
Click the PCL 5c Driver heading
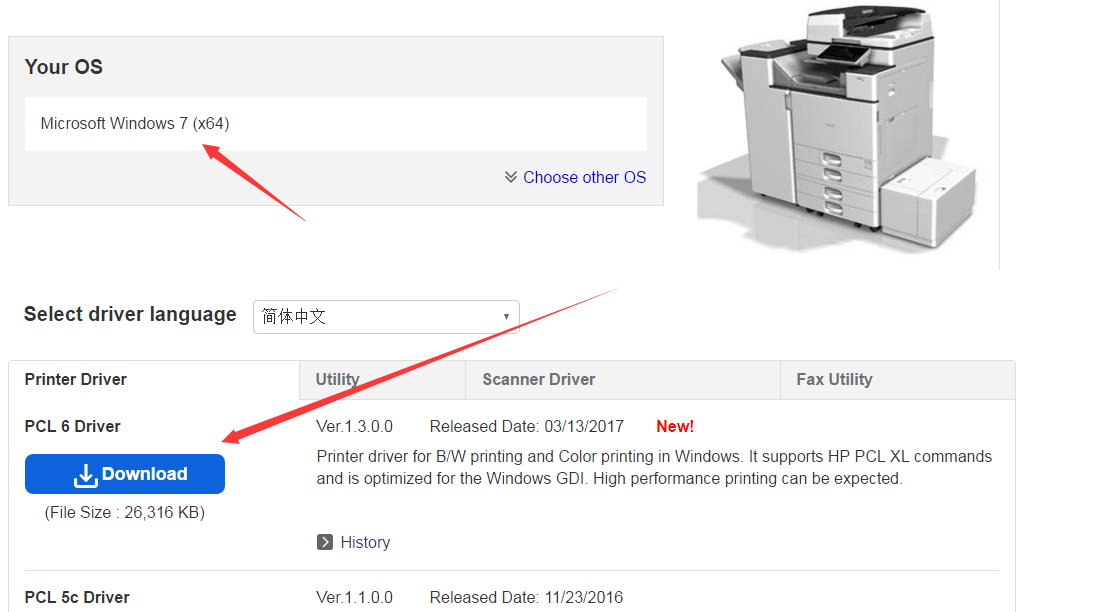coord(77,597)
